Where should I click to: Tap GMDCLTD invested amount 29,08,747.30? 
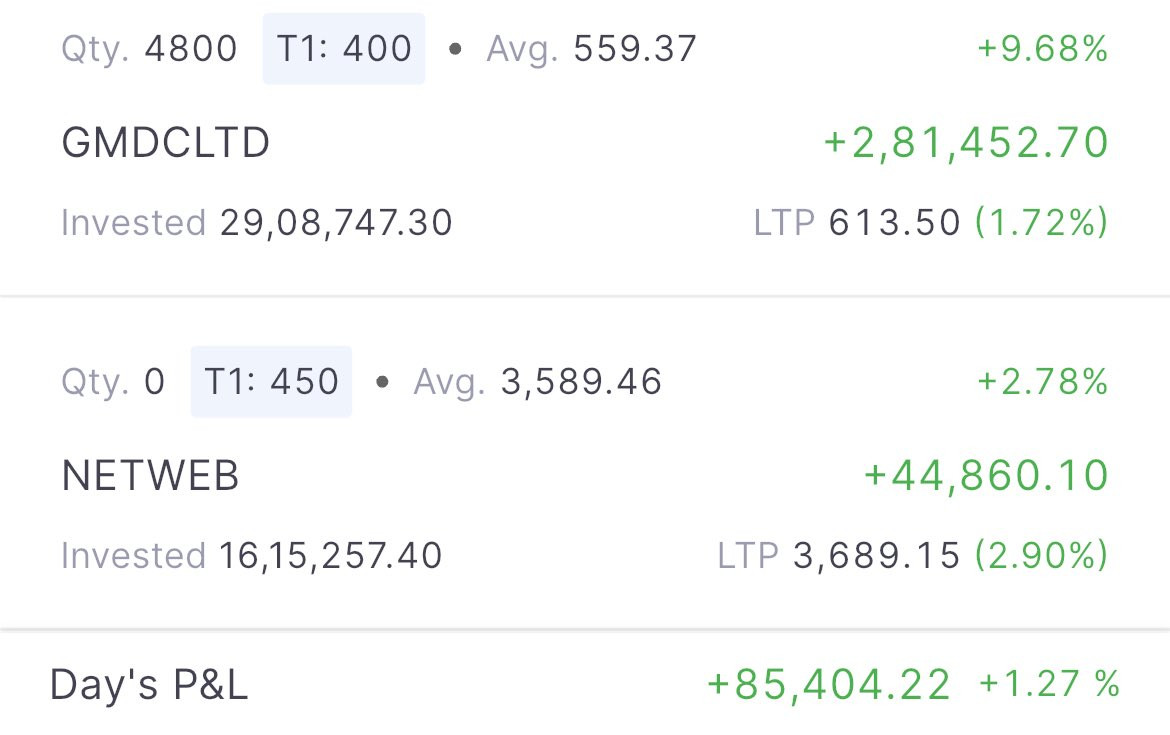pos(337,222)
